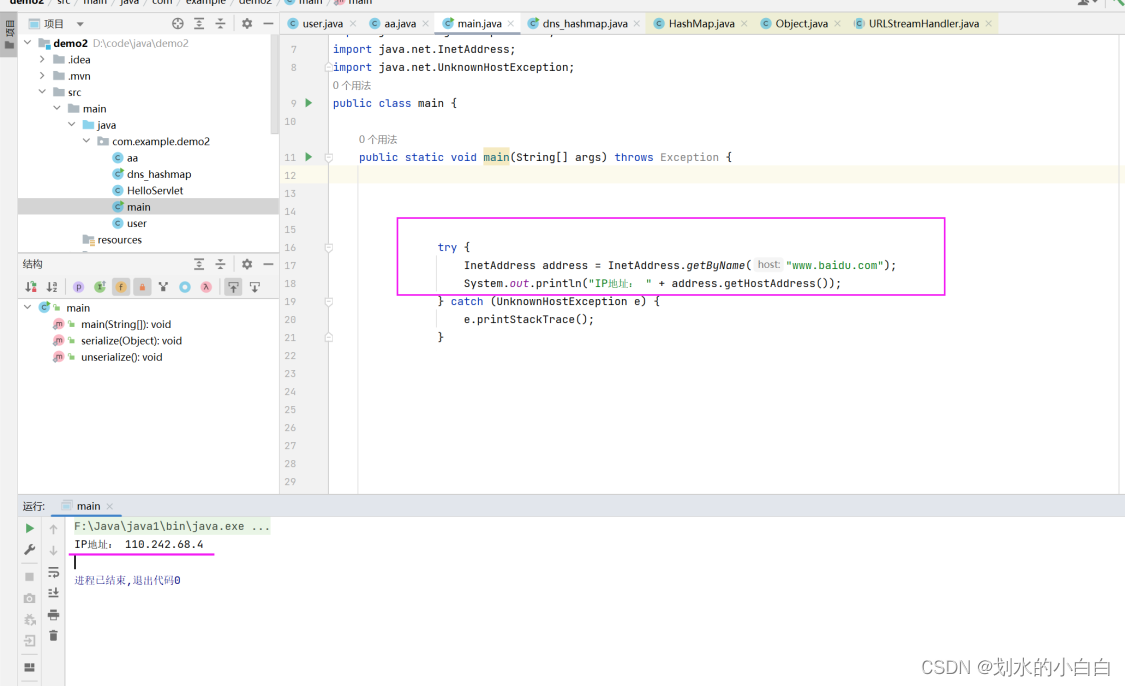Toggle show non-public lock icon
This screenshot has width=1125, height=686.
point(142,287)
